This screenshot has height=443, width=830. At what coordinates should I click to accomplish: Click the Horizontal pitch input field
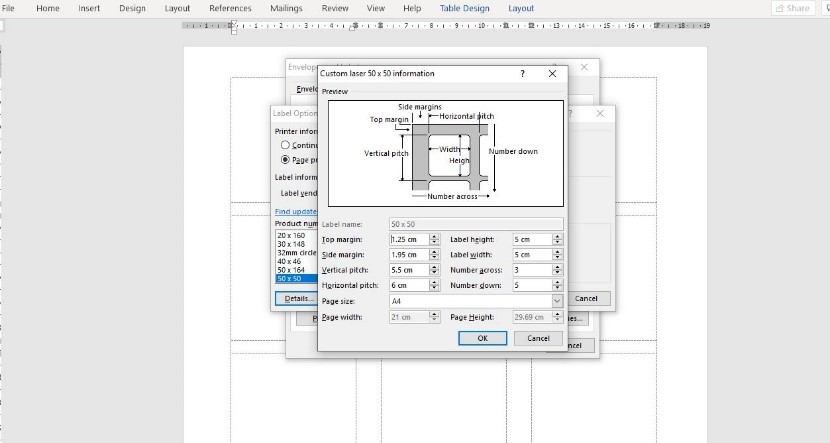pyautogui.click(x=409, y=285)
